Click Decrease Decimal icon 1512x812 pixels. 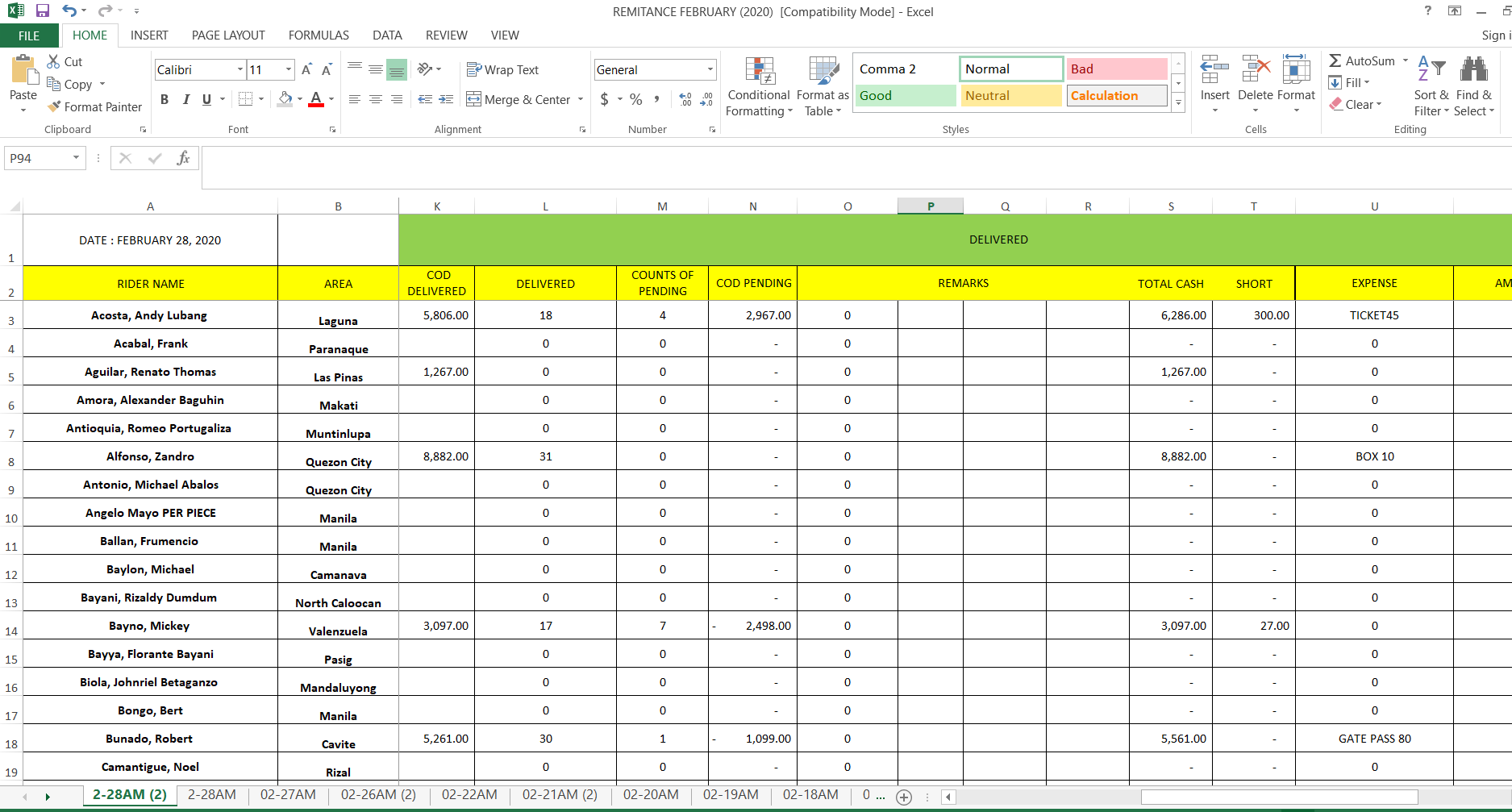[706, 99]
